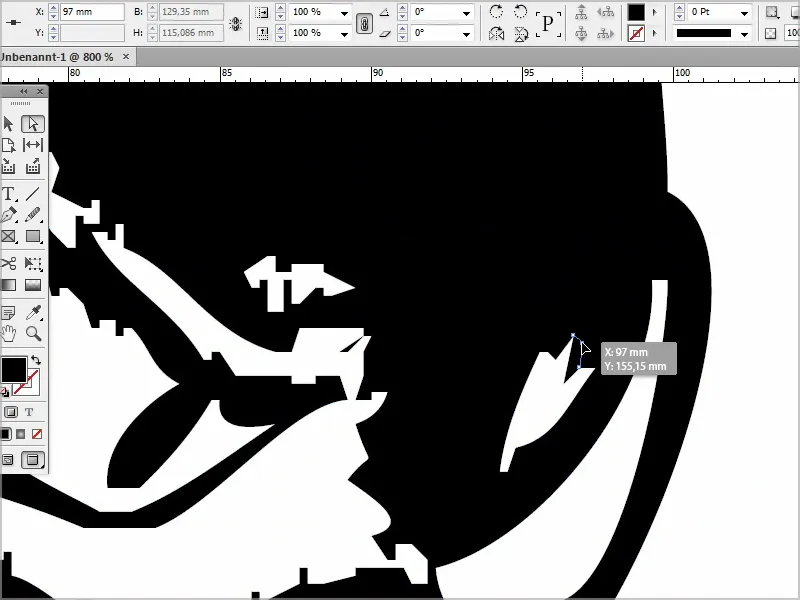Toggle constrain width and height proportions

tap(235, 23)
